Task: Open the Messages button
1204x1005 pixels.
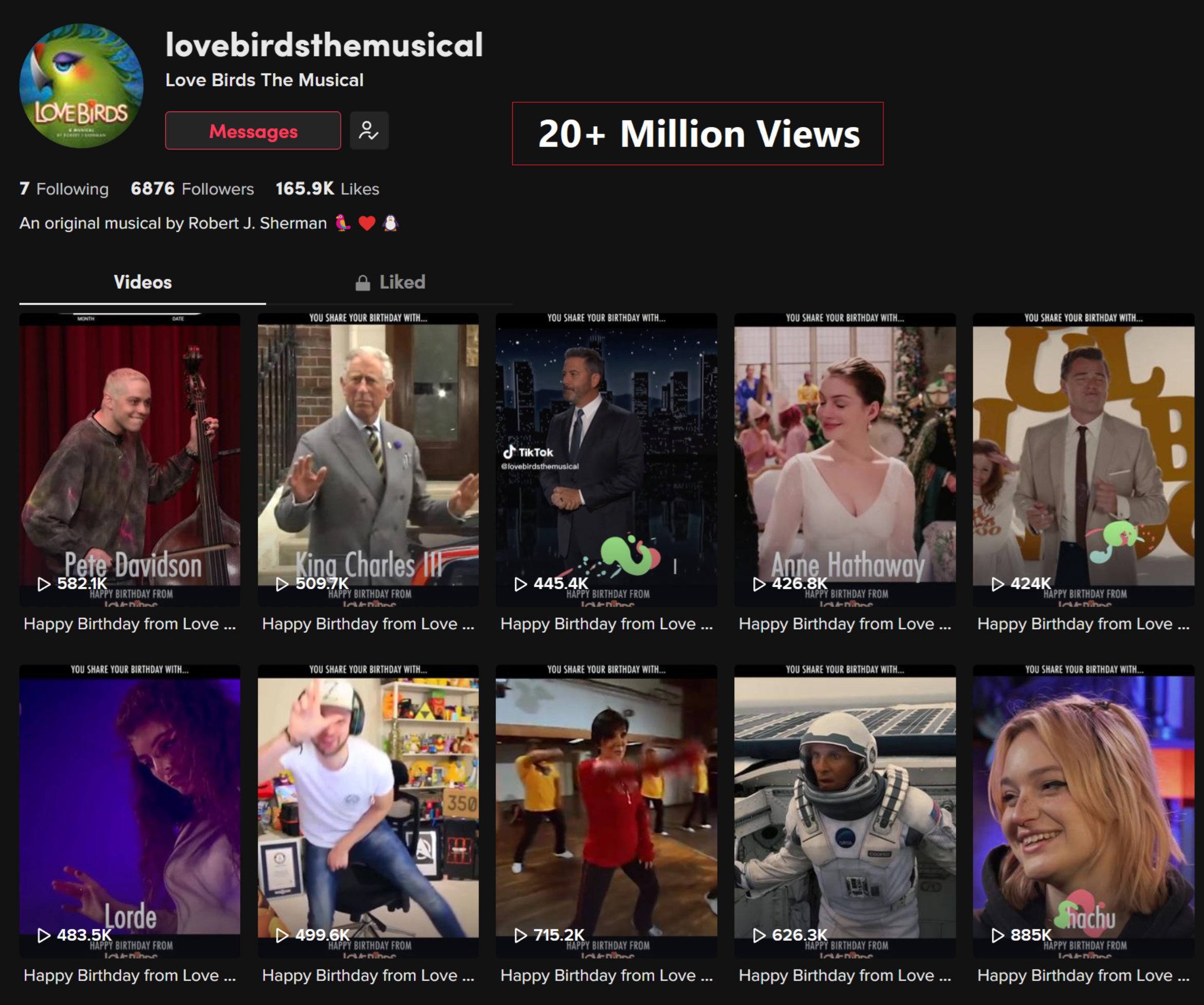Action: [x=252, y=131]
